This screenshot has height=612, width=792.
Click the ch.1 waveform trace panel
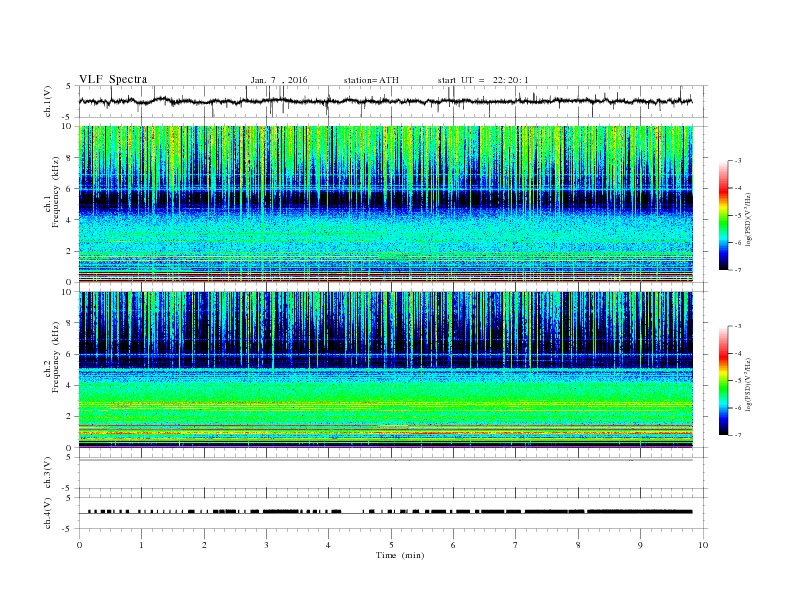click(393, 101)
